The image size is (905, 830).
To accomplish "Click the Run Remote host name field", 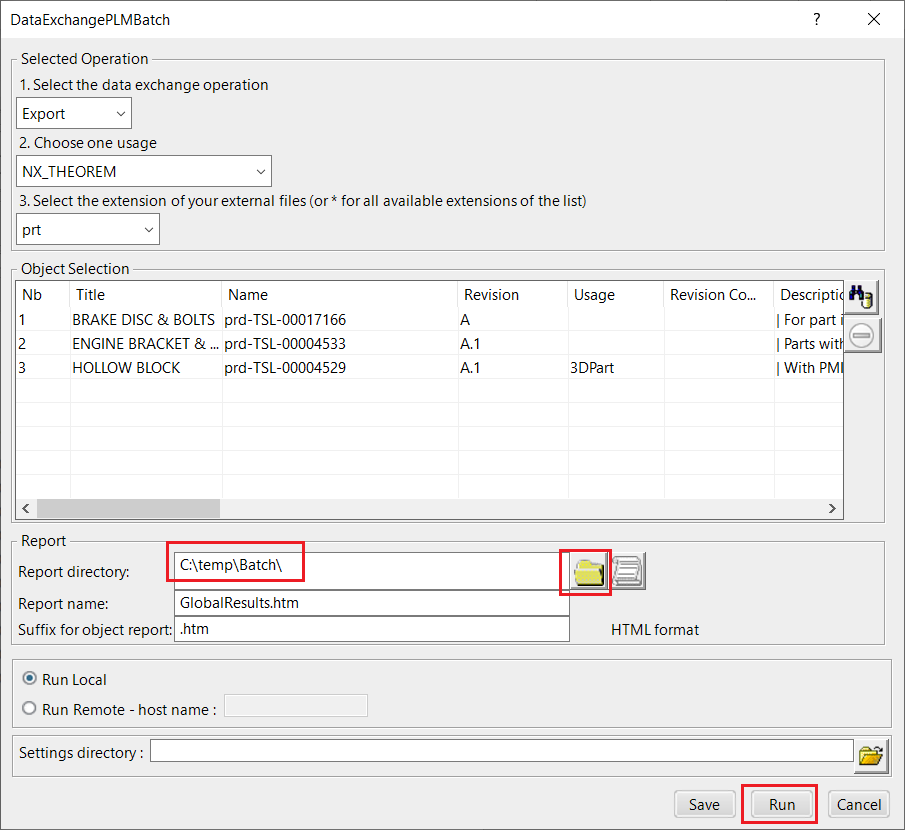I will 296,705.
